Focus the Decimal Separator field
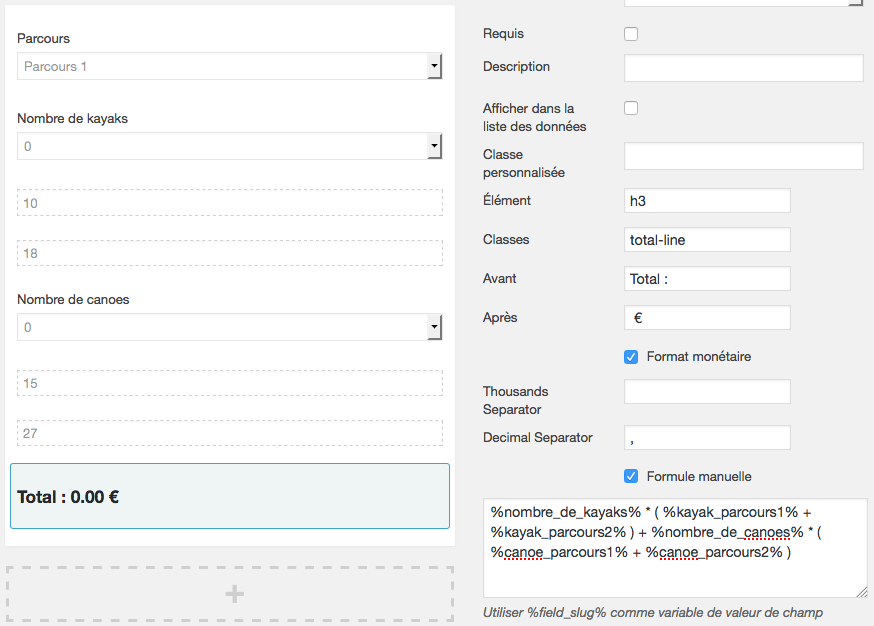The width and height of the screenshot is (874, 626). point(707,438)
